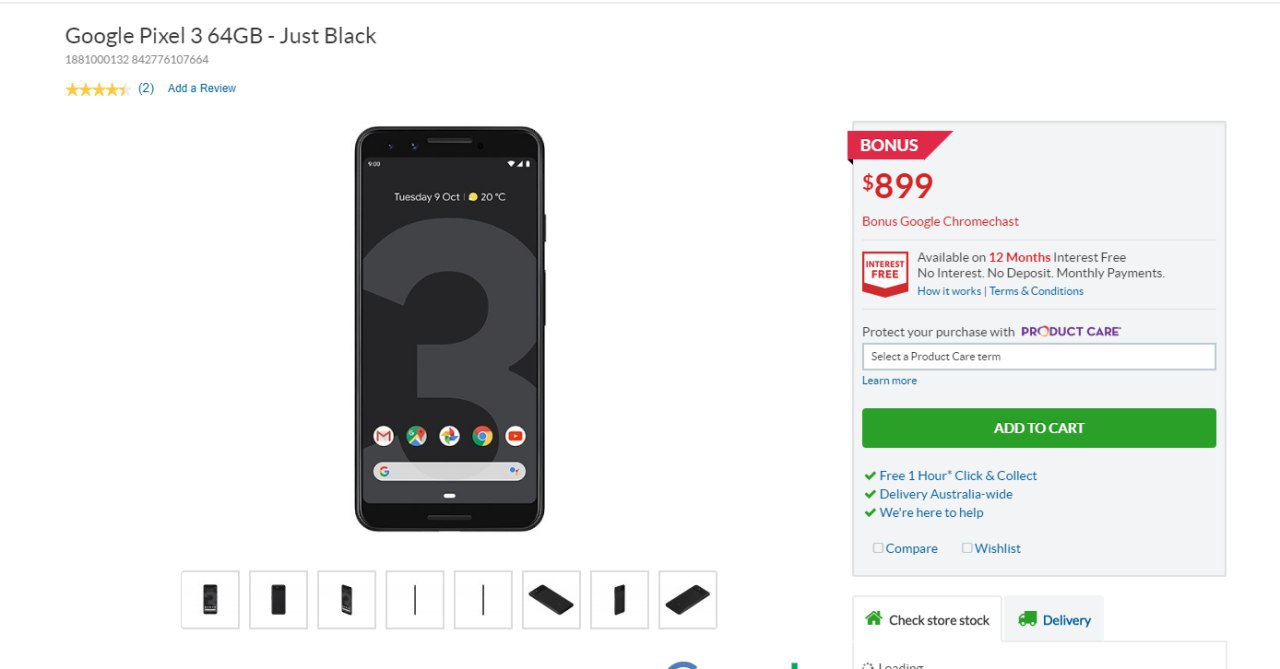Viewport: 1280px width, 669px height.
Task: Open the Terms & Conditions link
Action: (x=1036, y=291)
